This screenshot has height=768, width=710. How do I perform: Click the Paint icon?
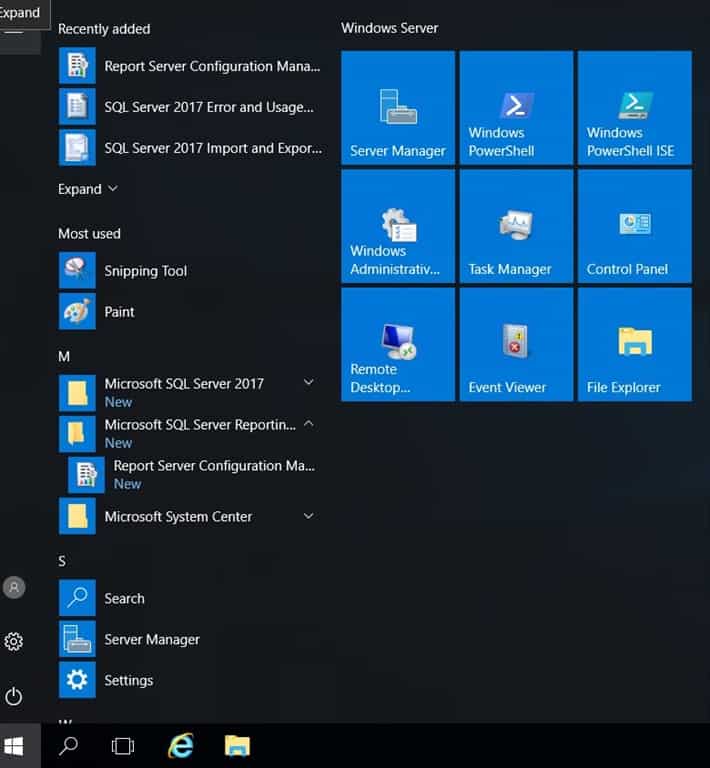[x=77, y=312]
